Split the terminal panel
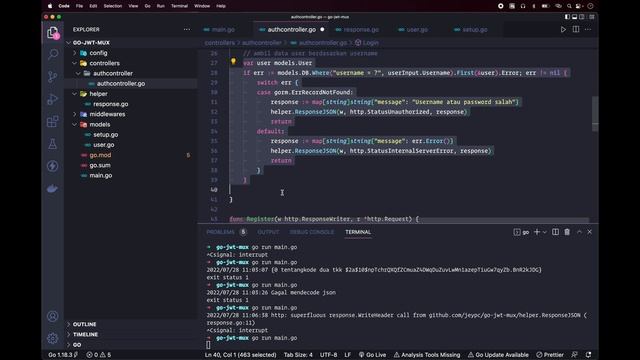The image size is (640, 360). 555,232
